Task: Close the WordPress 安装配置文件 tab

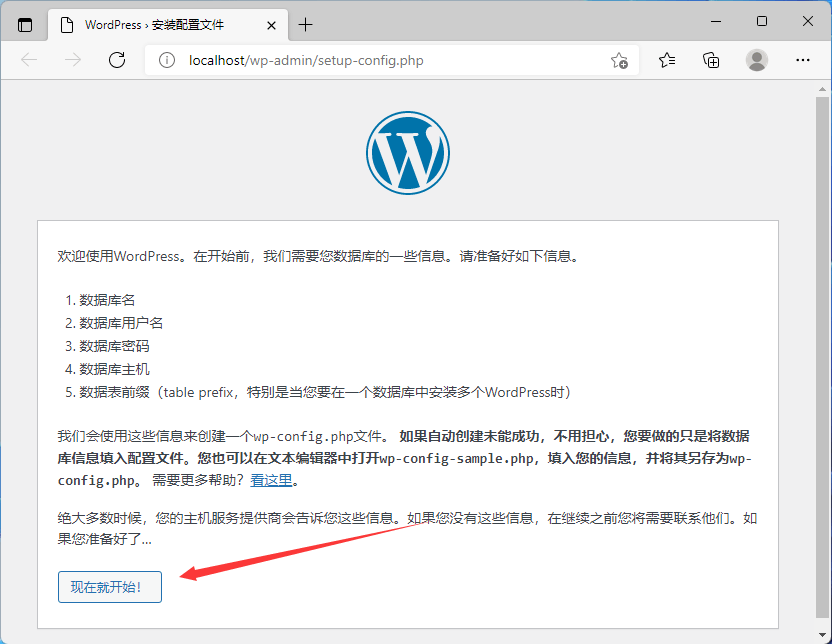Action: pos(271,25)
